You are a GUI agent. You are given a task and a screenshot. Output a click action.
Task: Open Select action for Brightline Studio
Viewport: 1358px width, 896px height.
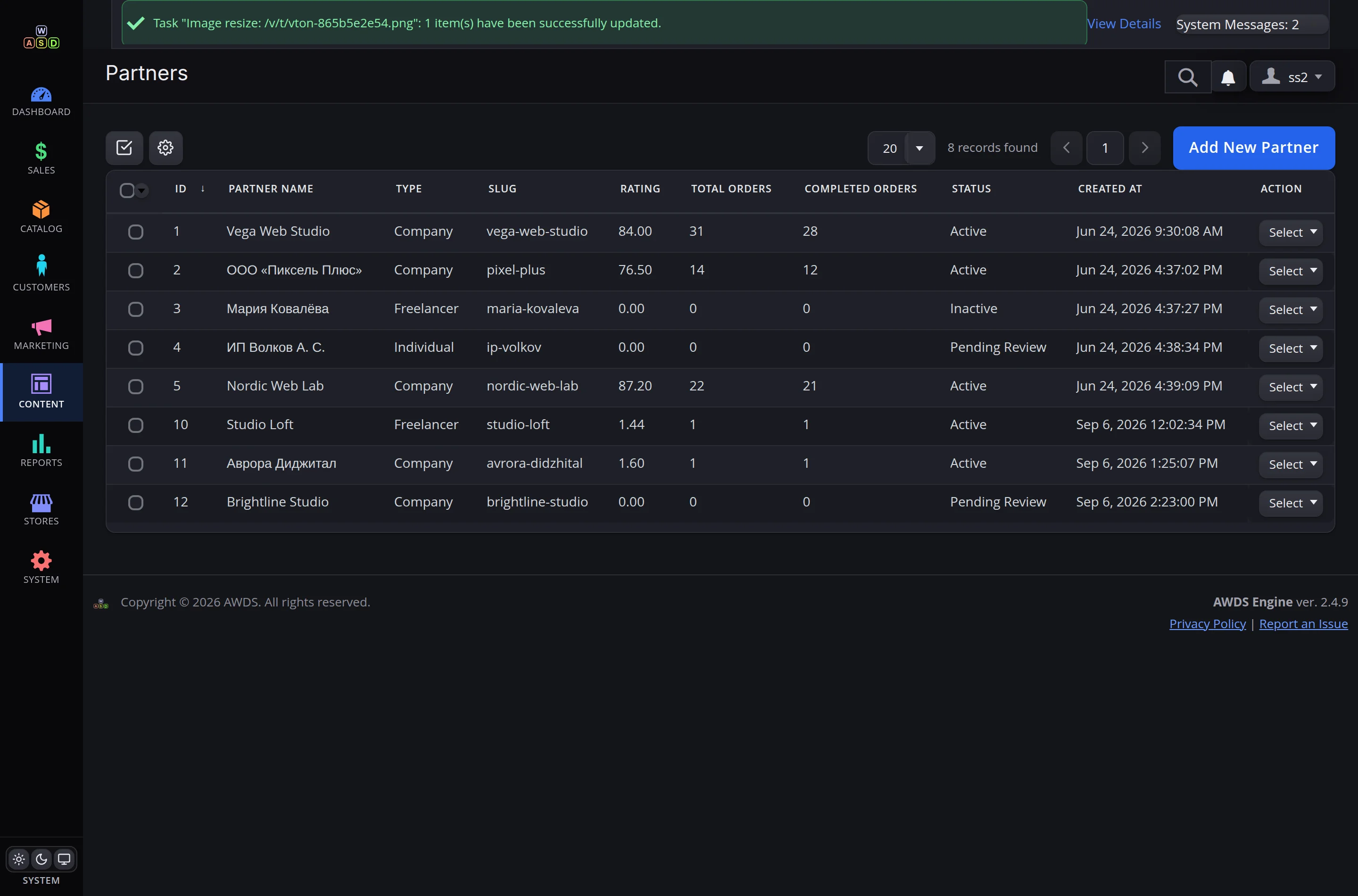click(x=1291, y=504)
